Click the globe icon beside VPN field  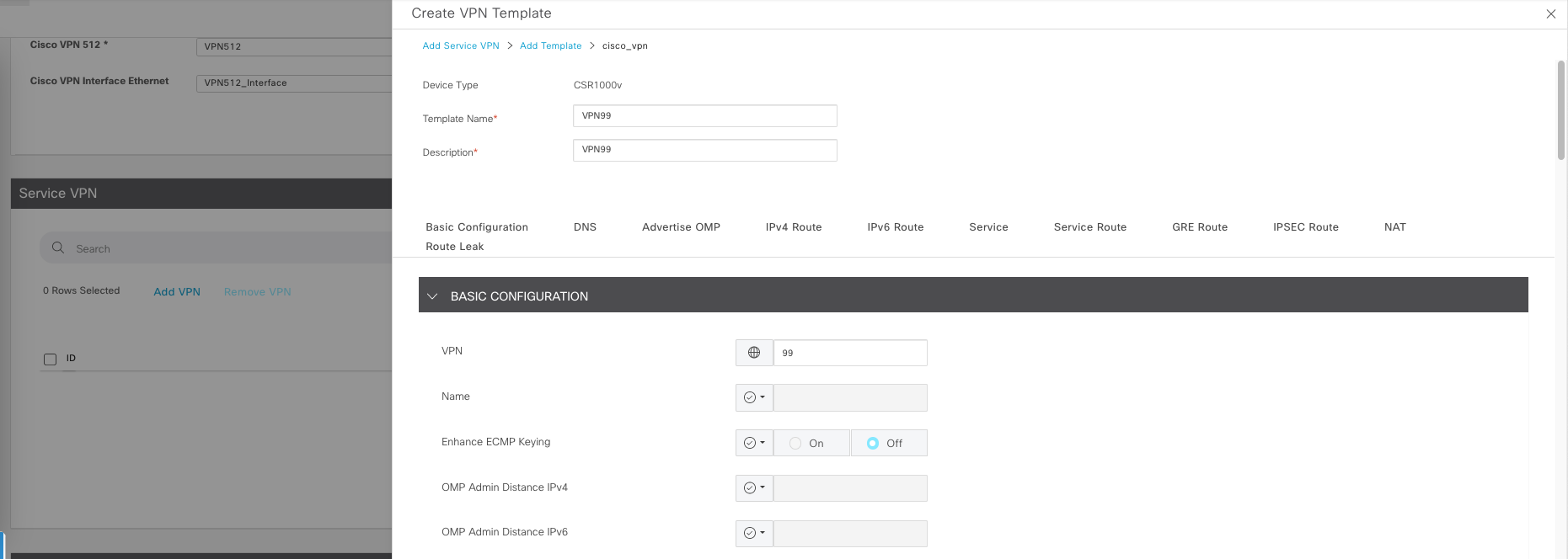[754, 353]
